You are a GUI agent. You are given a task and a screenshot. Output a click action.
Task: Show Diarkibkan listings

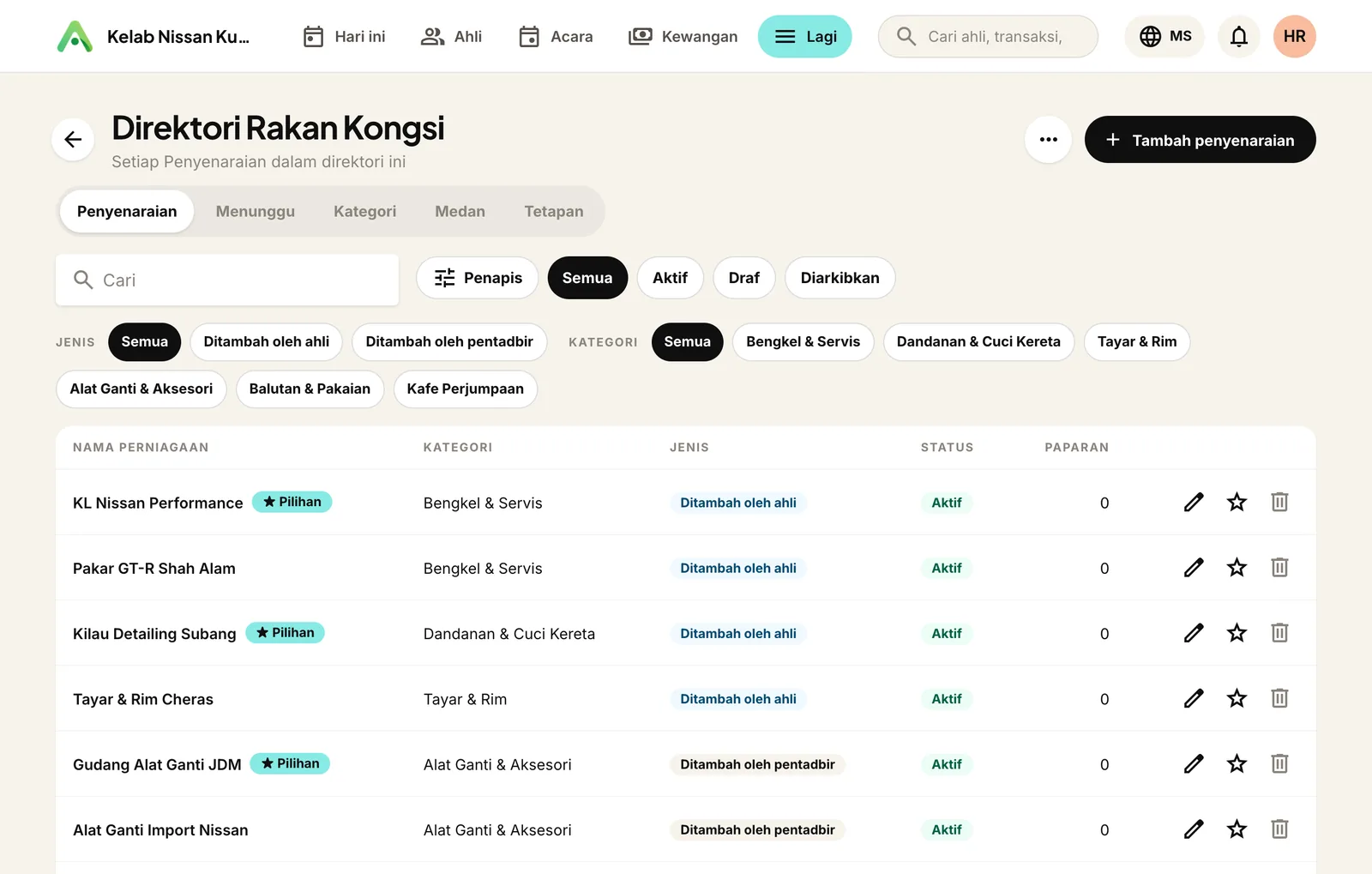pyautogui.click(x=840, y=278)
